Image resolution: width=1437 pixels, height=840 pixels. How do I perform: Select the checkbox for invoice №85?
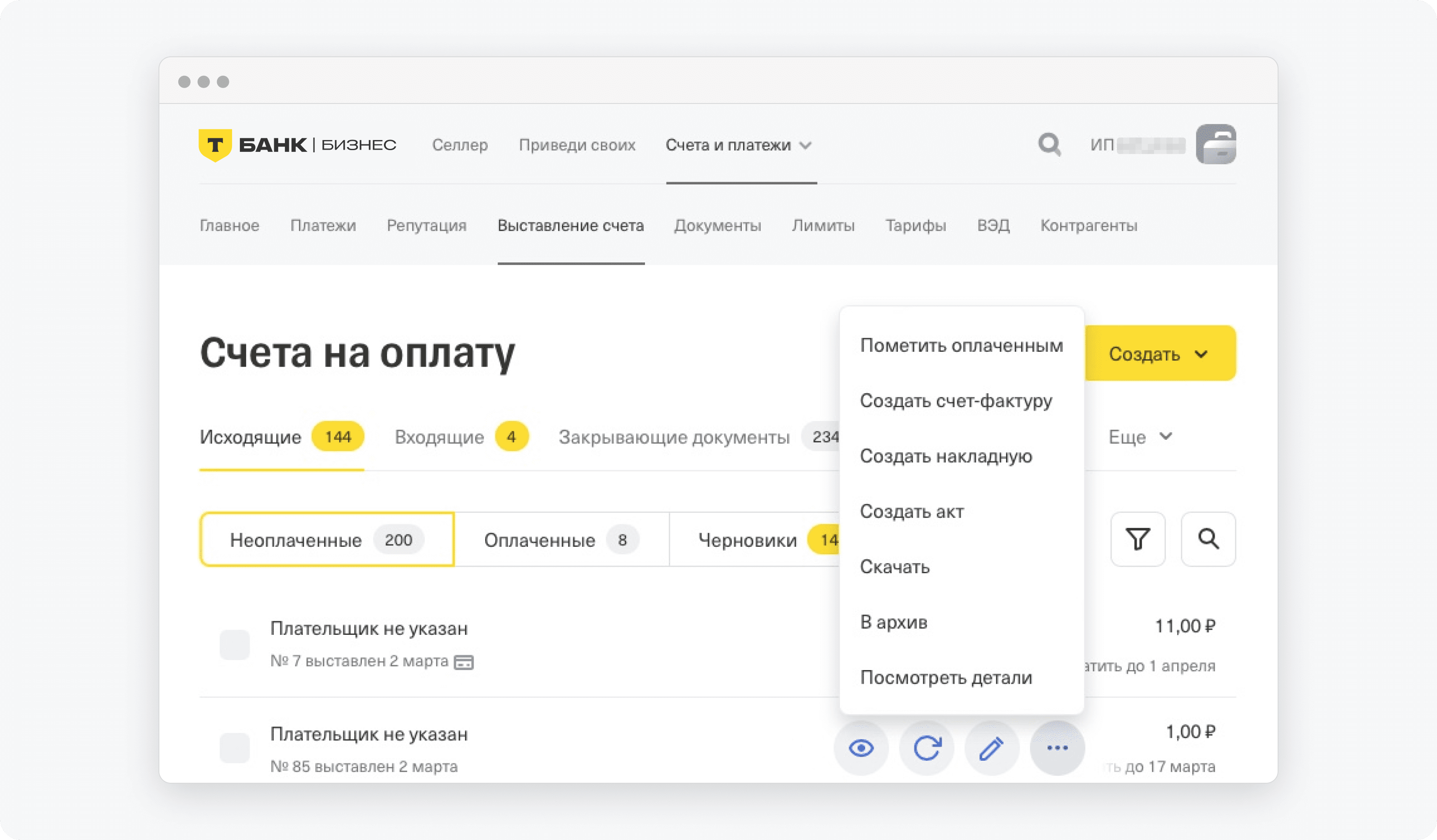[x=234, y=748]
